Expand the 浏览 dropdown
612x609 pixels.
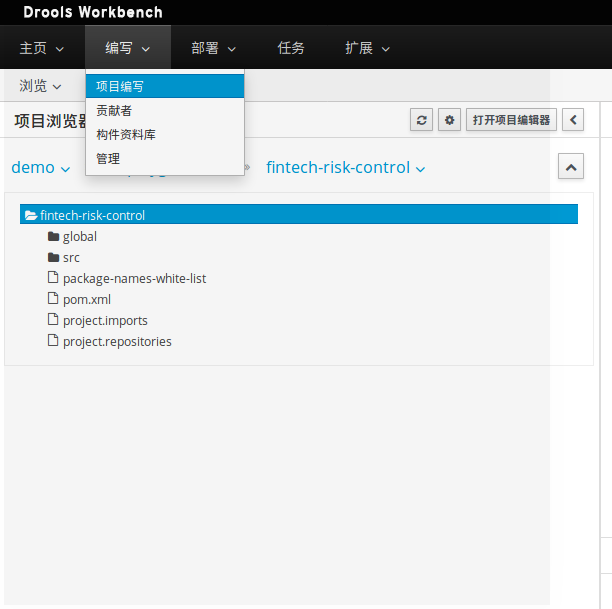[x=41, y=86]
